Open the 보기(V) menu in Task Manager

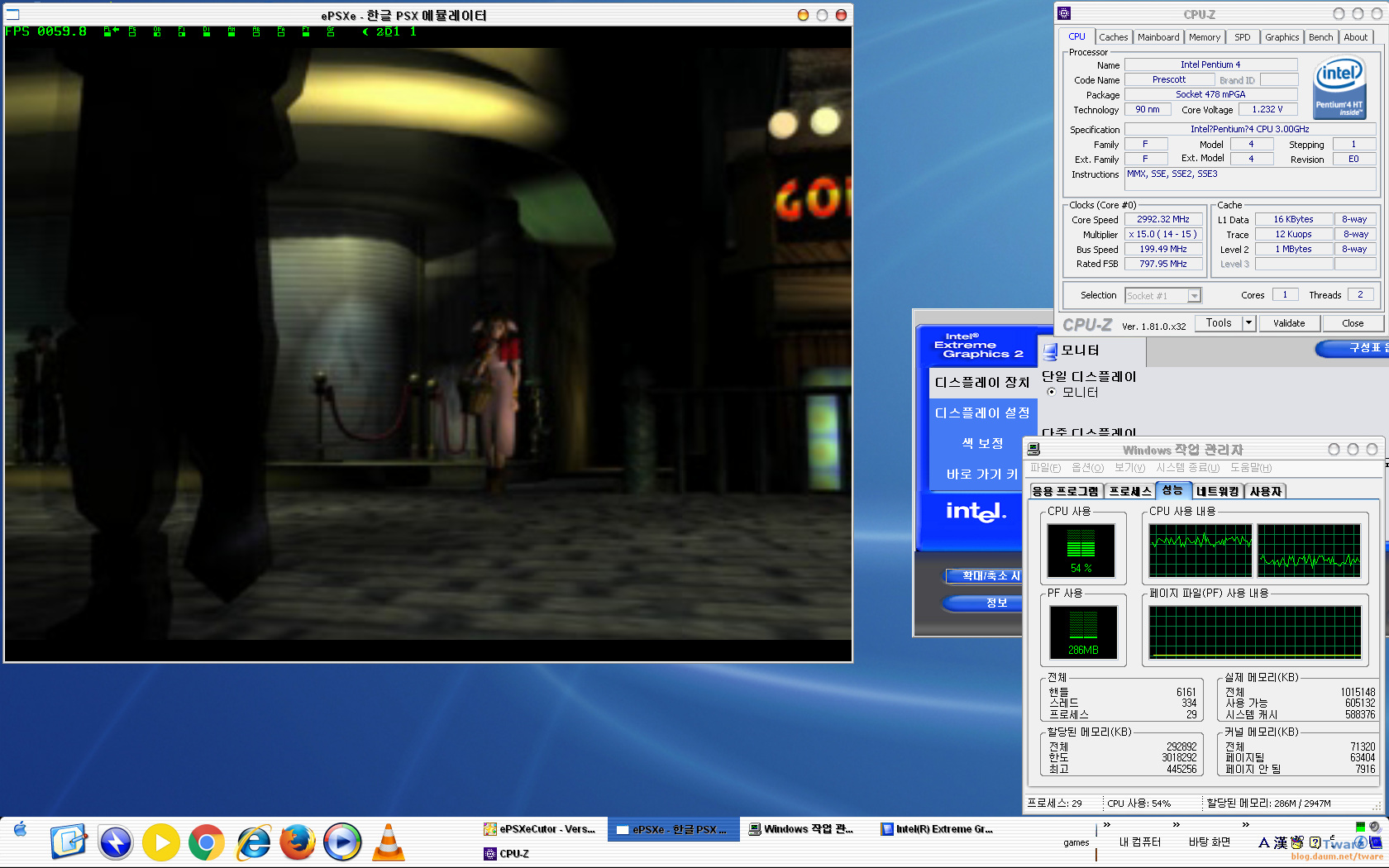(1129, 468)
